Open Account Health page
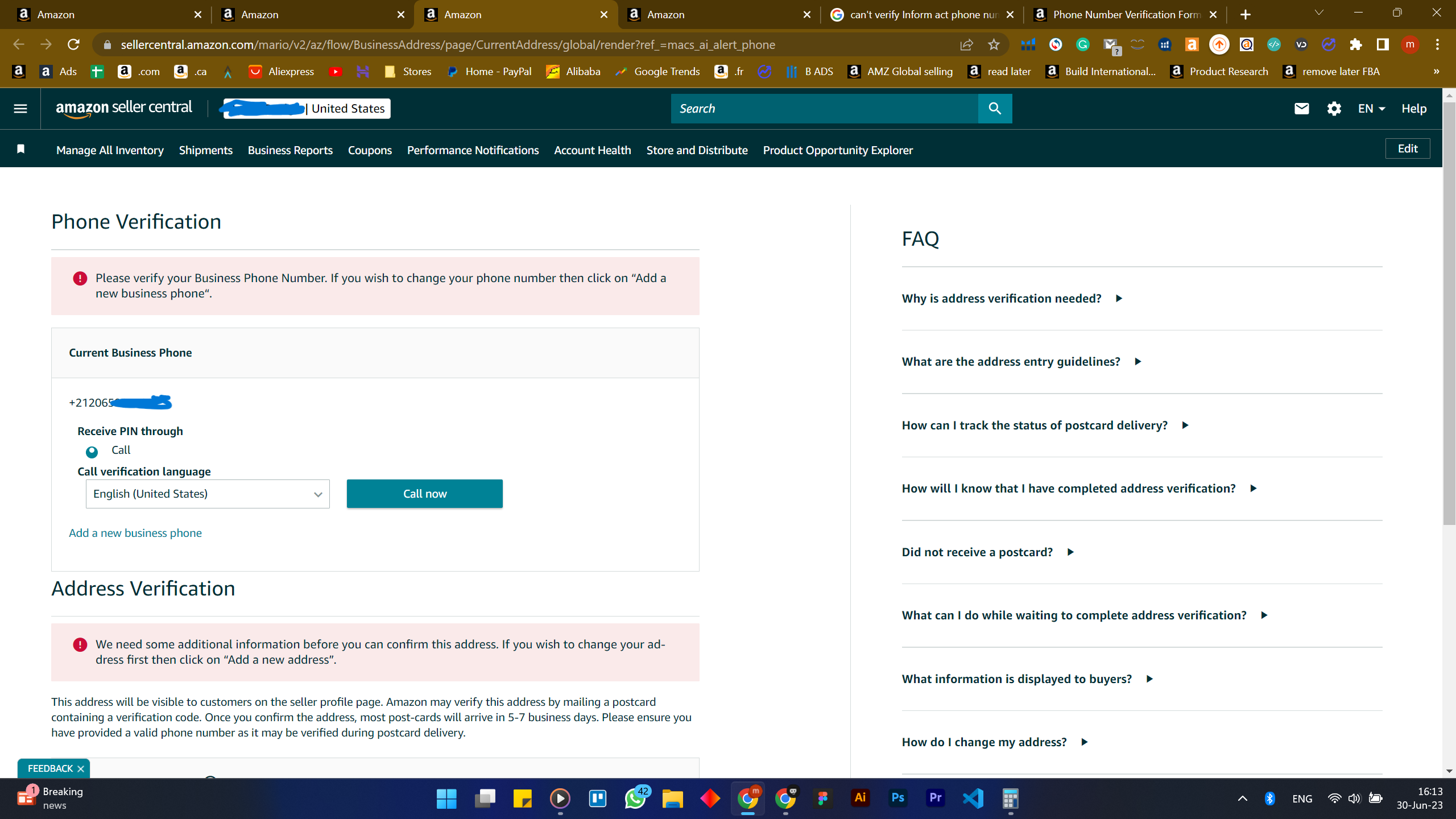 (593, 150)
